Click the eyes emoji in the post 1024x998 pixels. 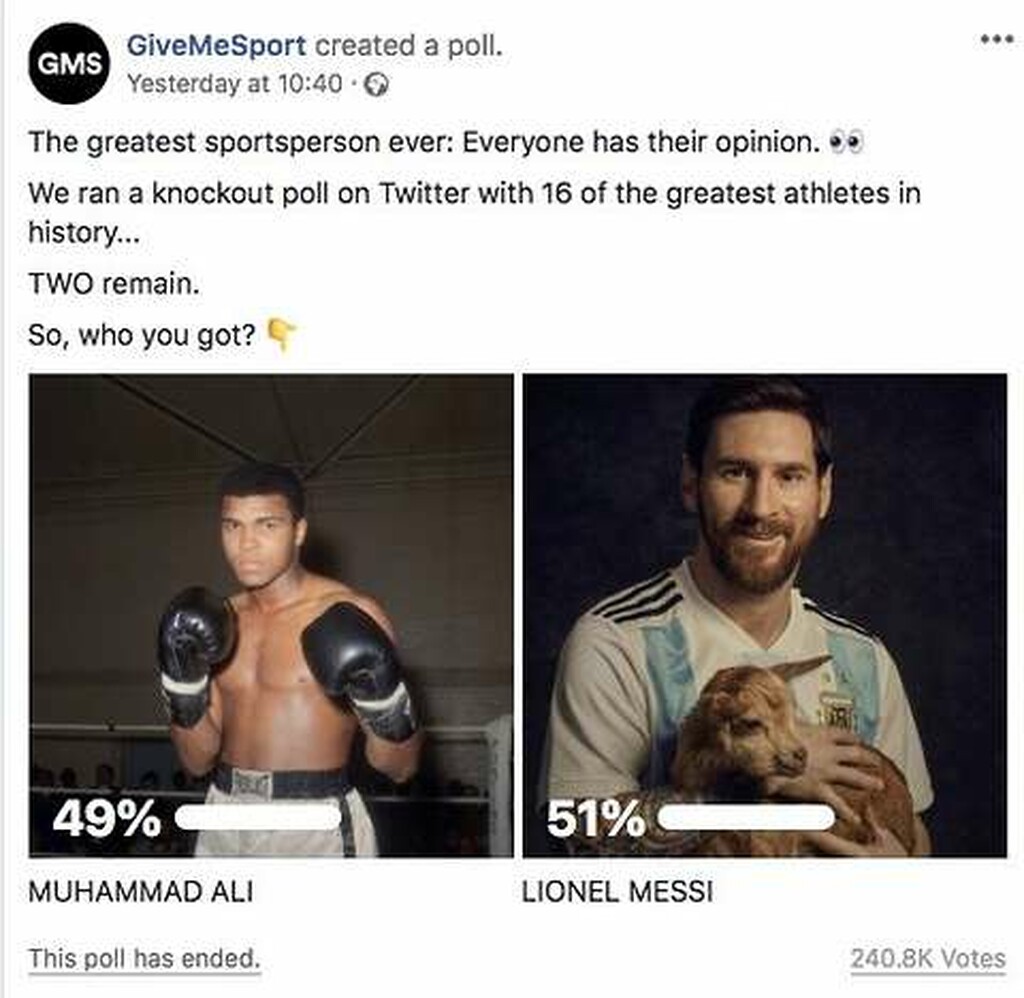(x=846, y=142)
